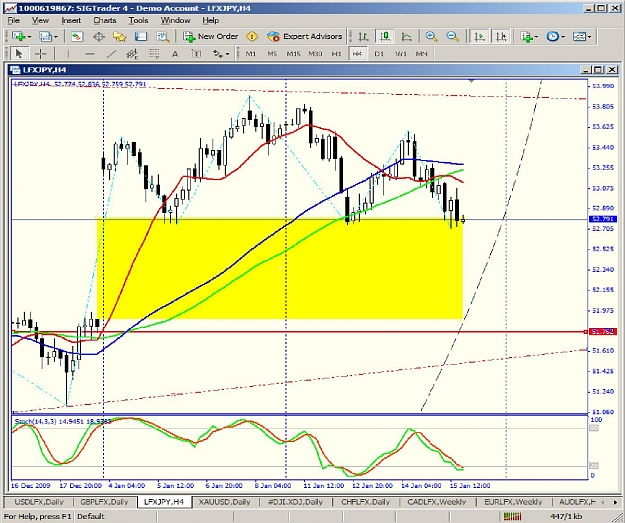Click the Profiles icon

click(45, 37)
